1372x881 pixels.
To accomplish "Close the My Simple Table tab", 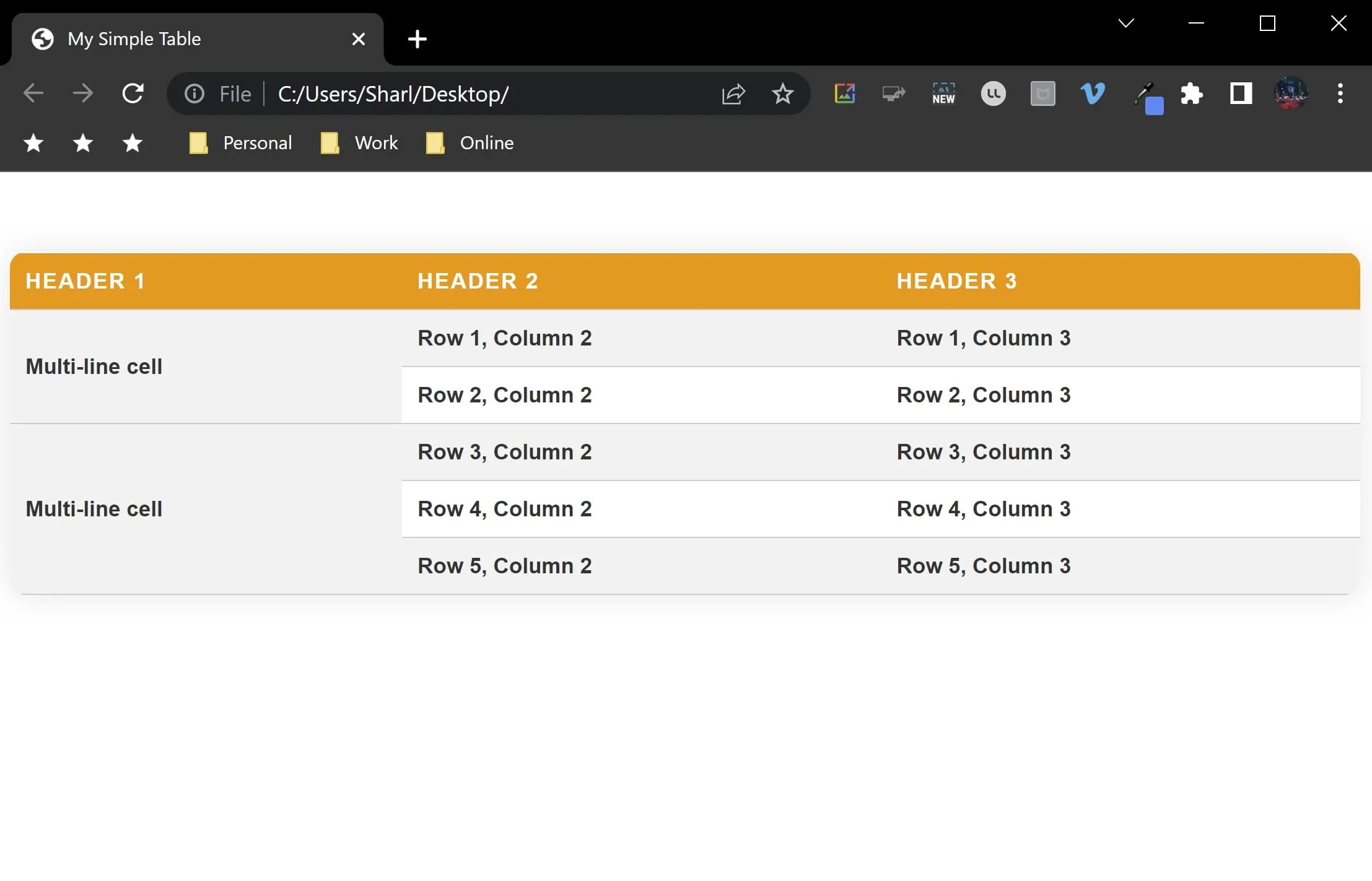I will click(358, 39).
